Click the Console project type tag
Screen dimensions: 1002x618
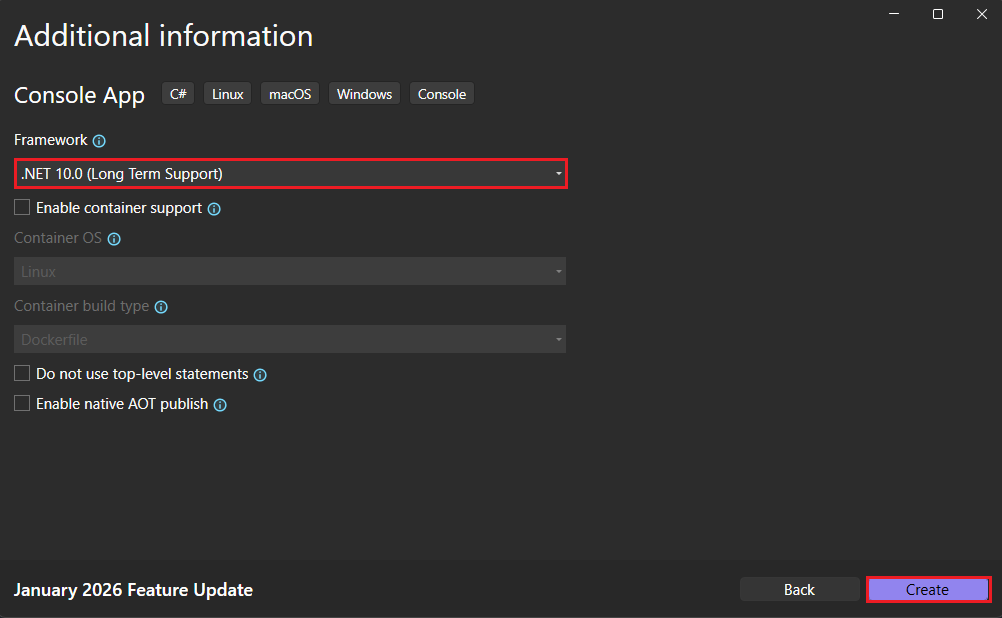coord(441,93)
